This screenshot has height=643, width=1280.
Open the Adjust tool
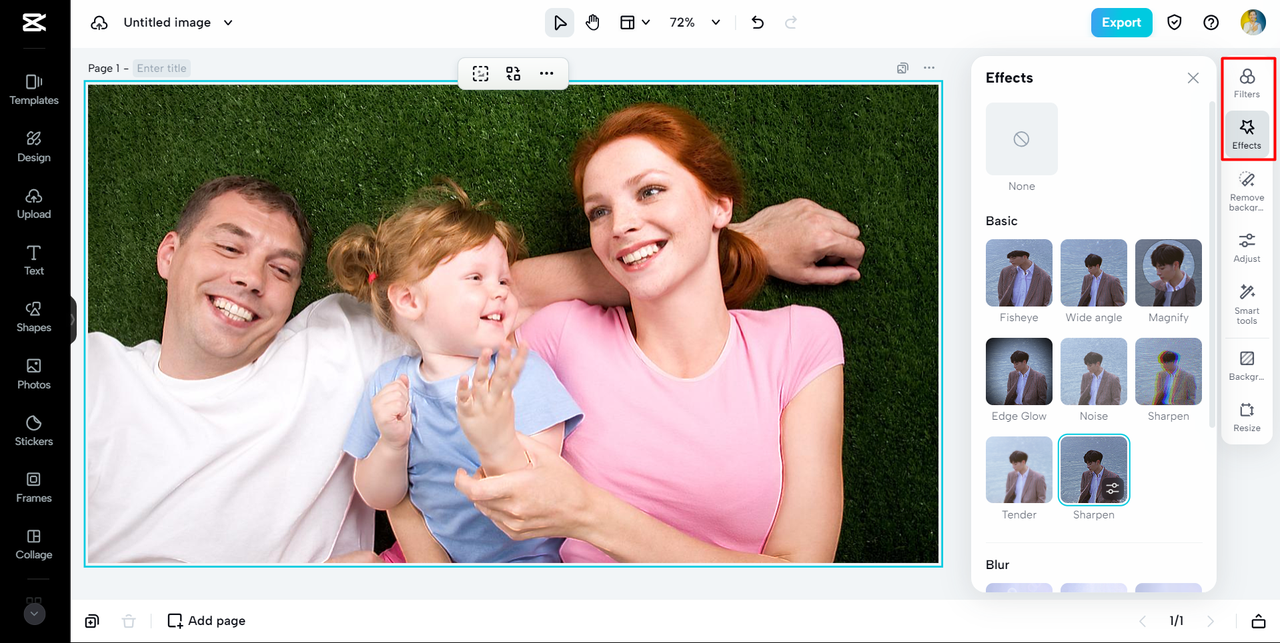1247,246
